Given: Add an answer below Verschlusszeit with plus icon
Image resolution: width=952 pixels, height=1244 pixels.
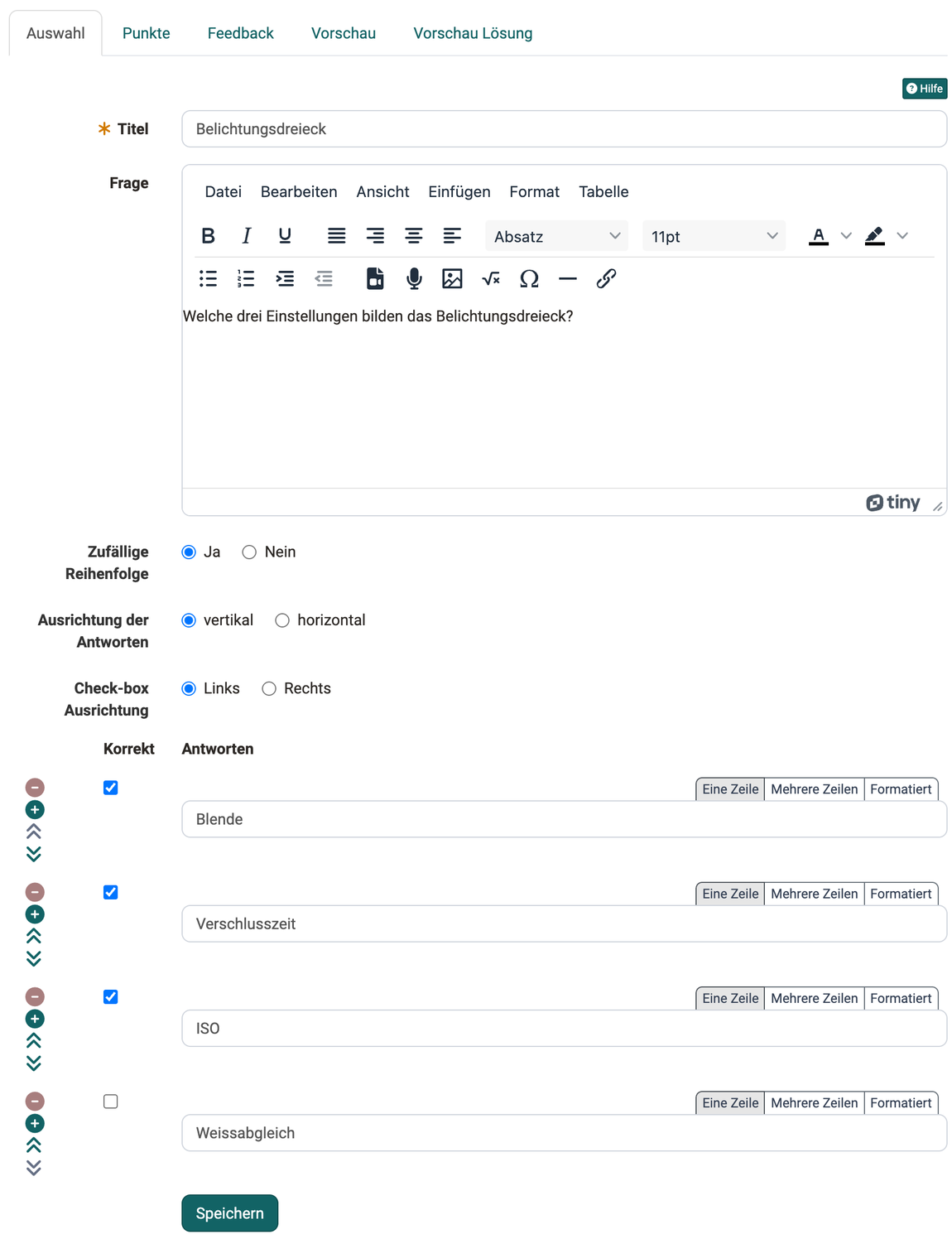Looking at the screenshot, I should (x=35, y=914).
